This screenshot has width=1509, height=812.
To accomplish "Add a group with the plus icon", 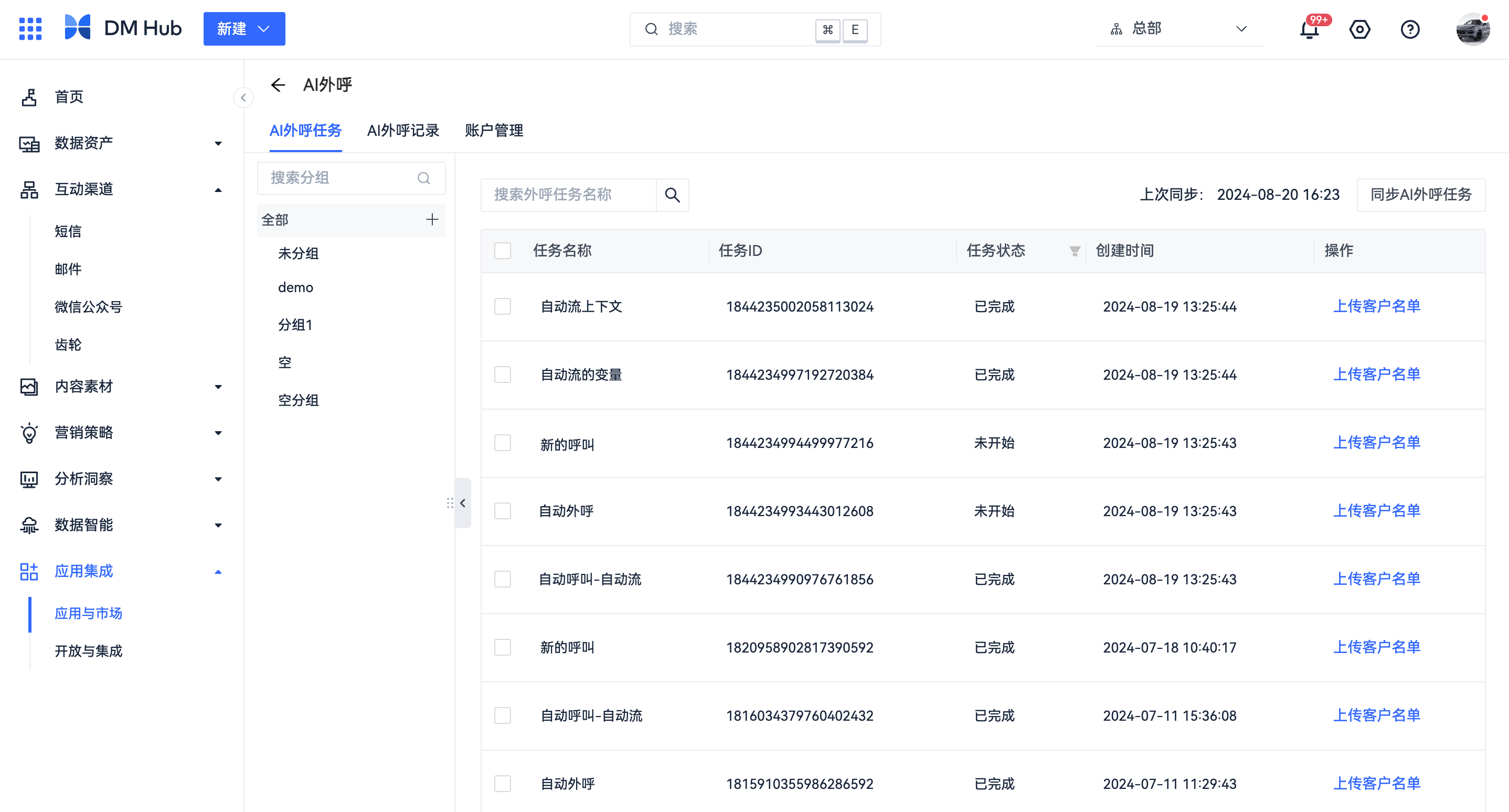I will (x=432, y=220).
